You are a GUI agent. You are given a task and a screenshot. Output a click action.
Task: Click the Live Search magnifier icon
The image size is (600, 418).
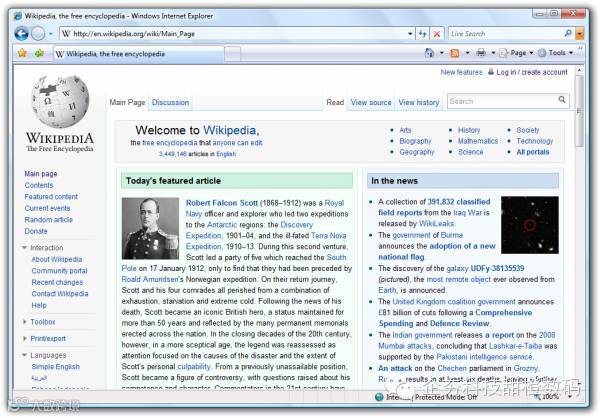[x=568, y=33]
